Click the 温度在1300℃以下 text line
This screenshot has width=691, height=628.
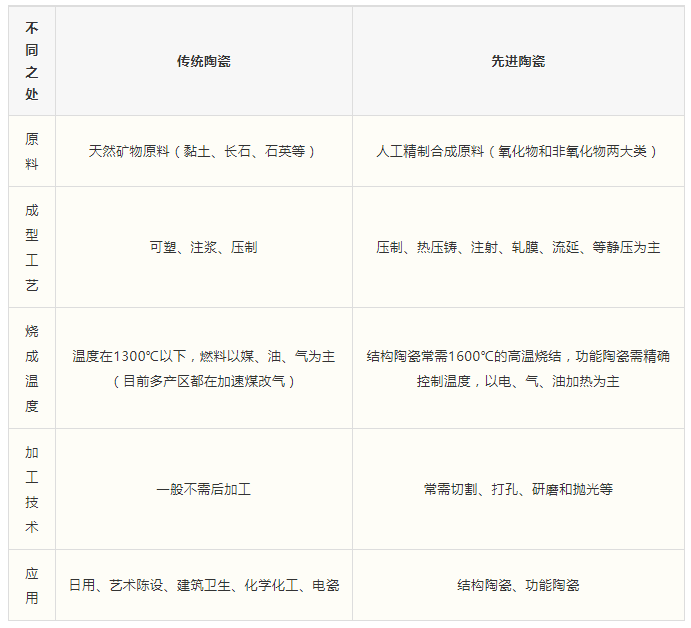203,356
